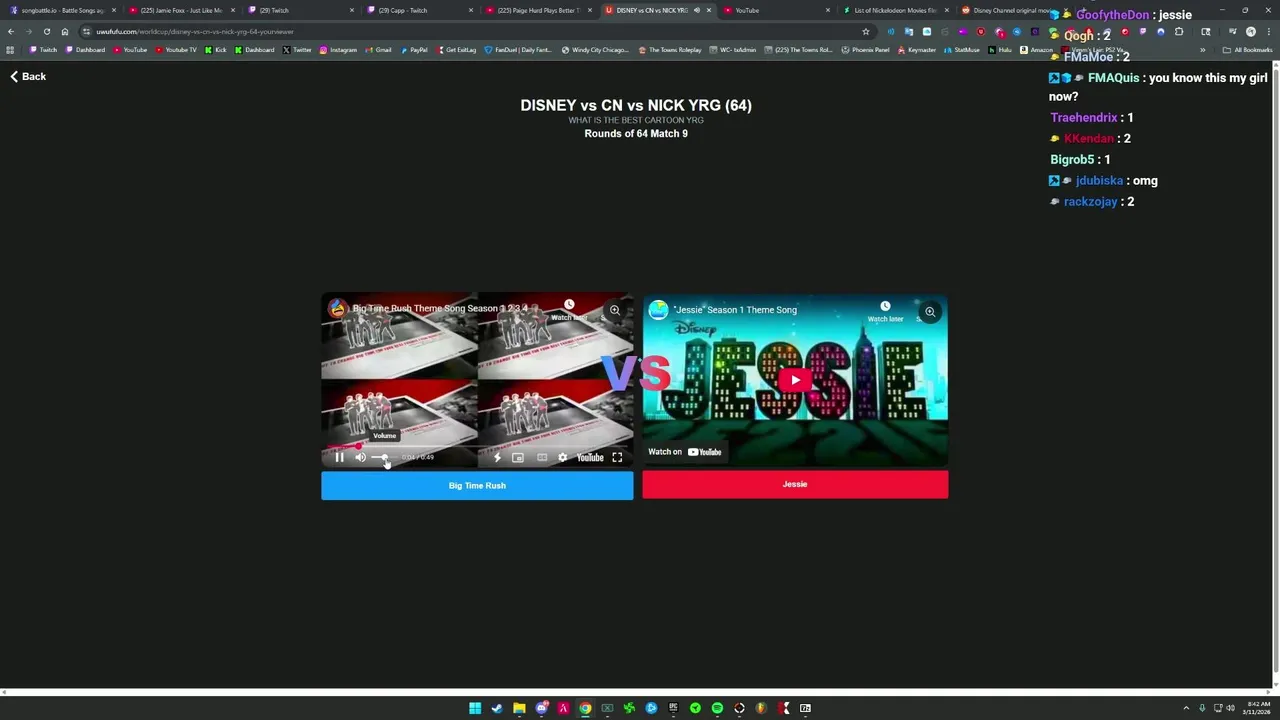Open Windows Start menu
Screen dimensions: 1280x720
pyautogui.click(x=475, y=708)
